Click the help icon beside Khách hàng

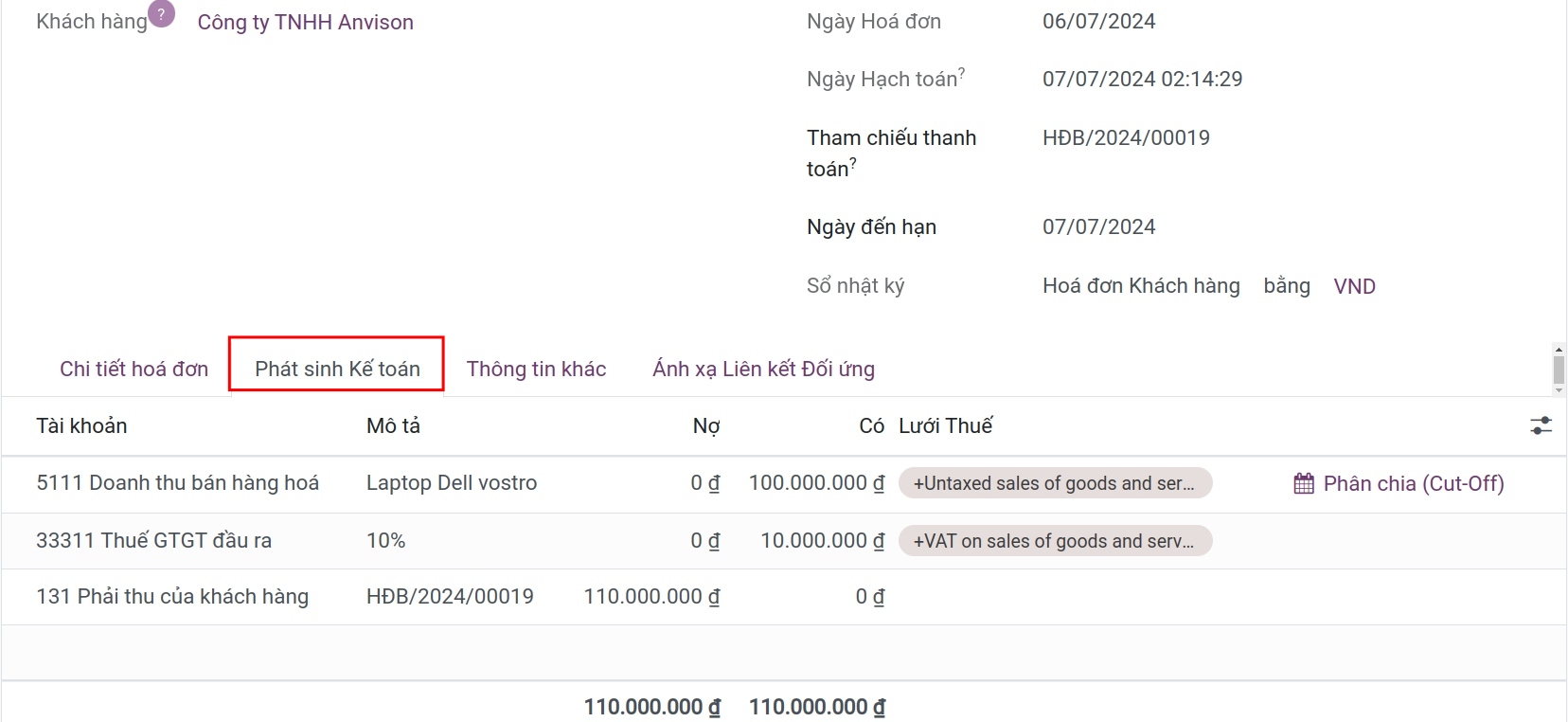click(x=162, y=14)
